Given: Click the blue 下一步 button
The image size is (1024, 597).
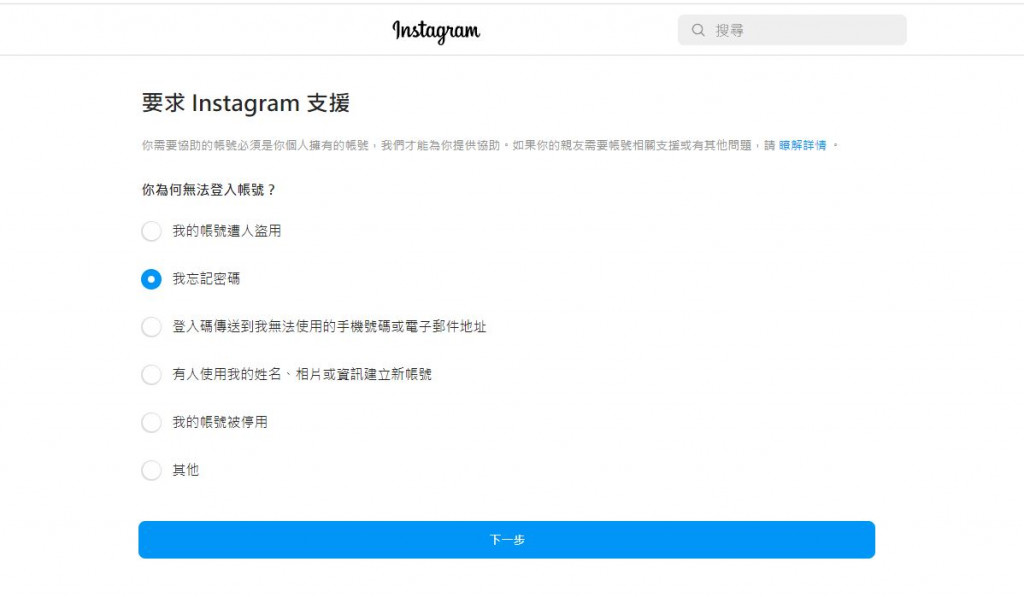Looking at the screenshot, I should click(x=507, y=540).
